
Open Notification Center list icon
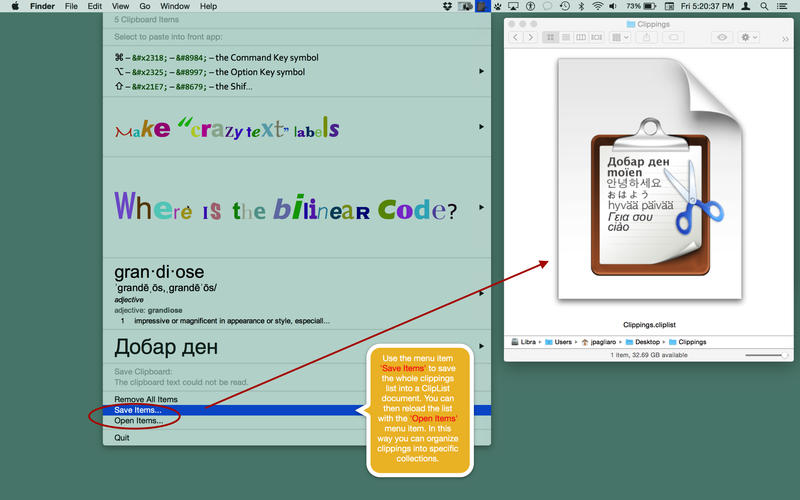[782, 6]
